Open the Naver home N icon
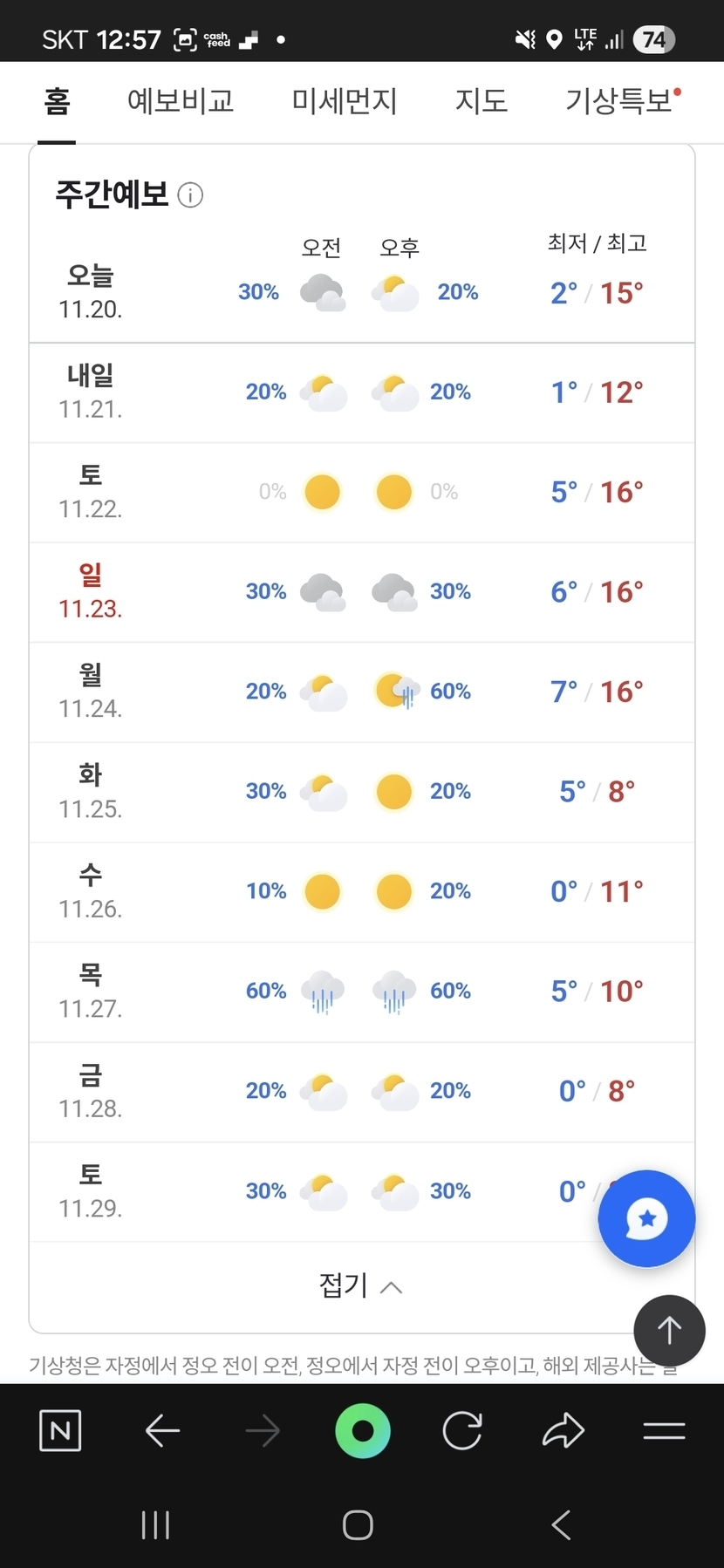Screen dimensions: 724x1568 60,1431
